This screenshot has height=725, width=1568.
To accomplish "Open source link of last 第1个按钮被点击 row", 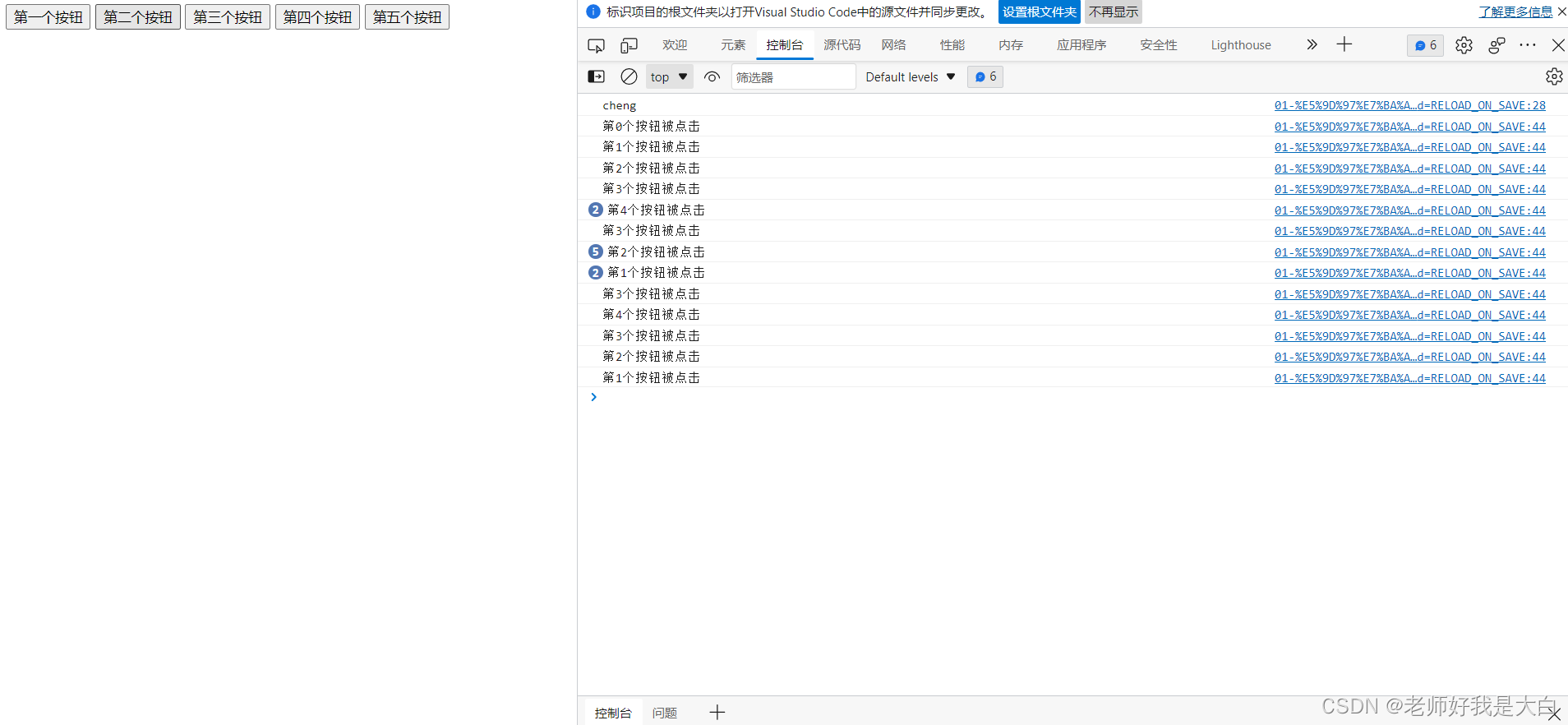I will [1409, 378].
